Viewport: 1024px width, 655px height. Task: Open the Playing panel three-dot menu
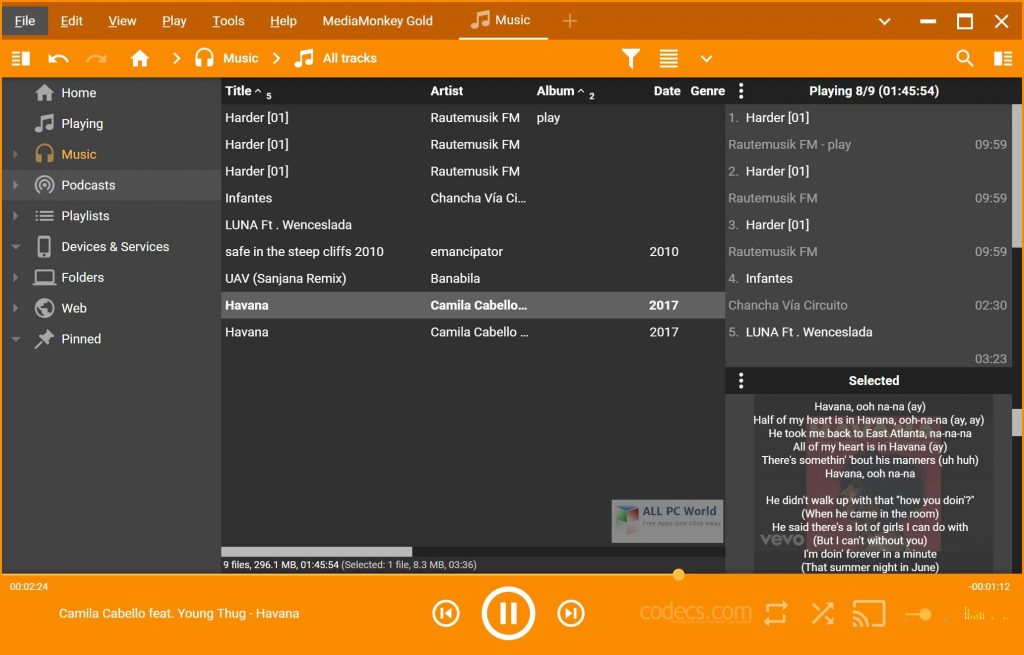741,91
